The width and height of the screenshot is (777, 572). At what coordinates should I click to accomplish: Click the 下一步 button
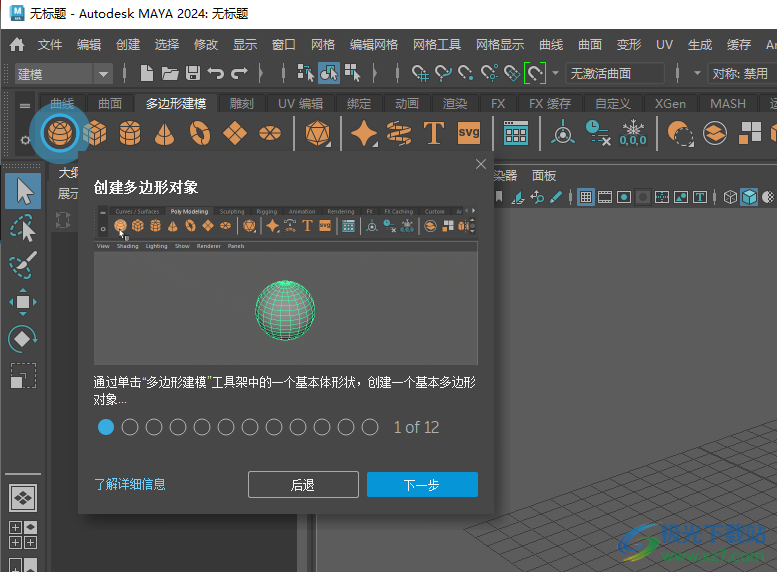[422, 484]
